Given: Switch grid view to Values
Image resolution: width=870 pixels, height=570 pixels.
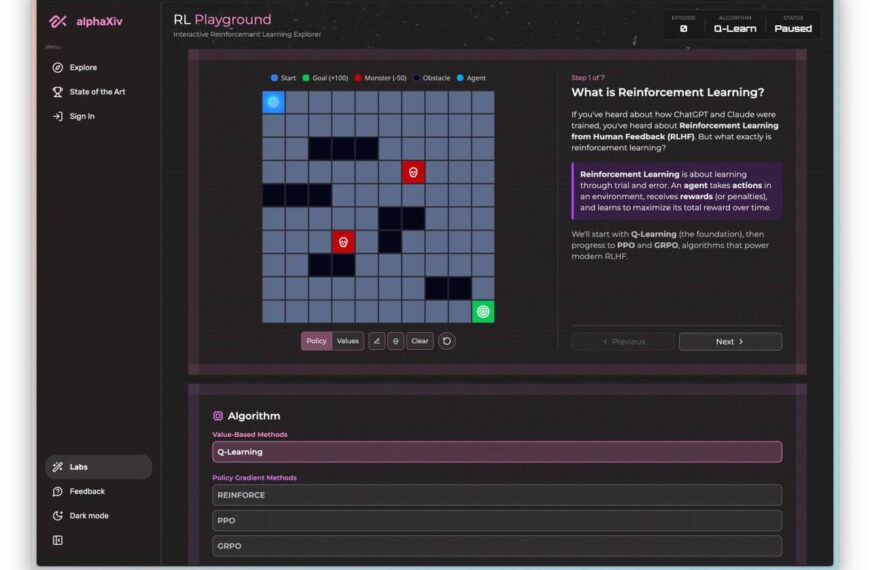Looking at the screenshot, I should point(348,341).
